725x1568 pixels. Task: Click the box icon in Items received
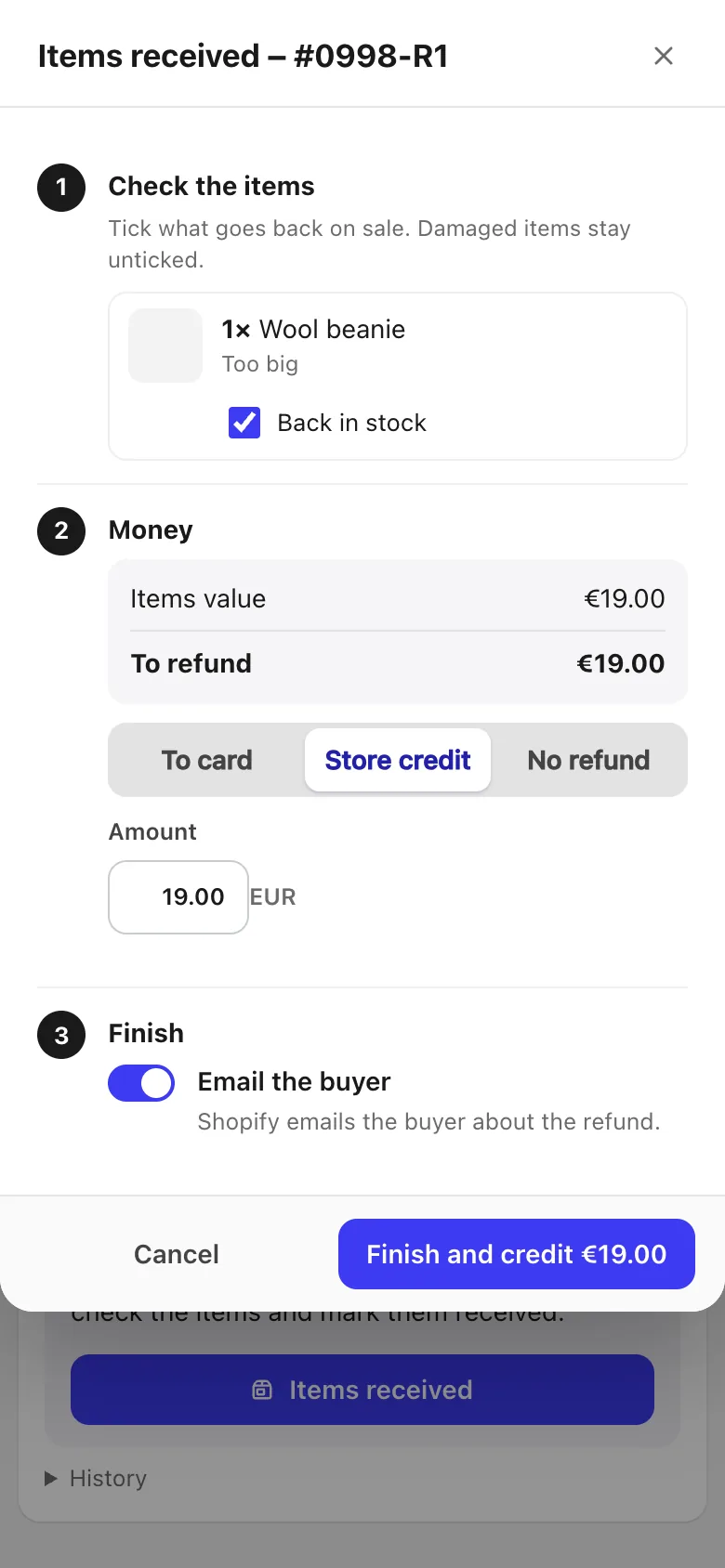point(263,1390)
